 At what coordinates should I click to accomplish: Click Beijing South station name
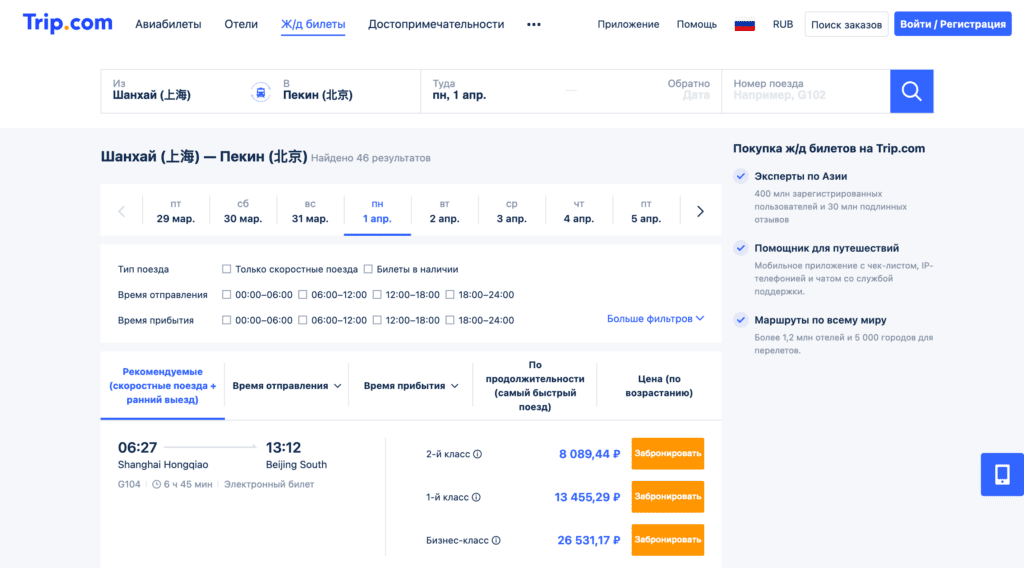[x=296, y=465]
